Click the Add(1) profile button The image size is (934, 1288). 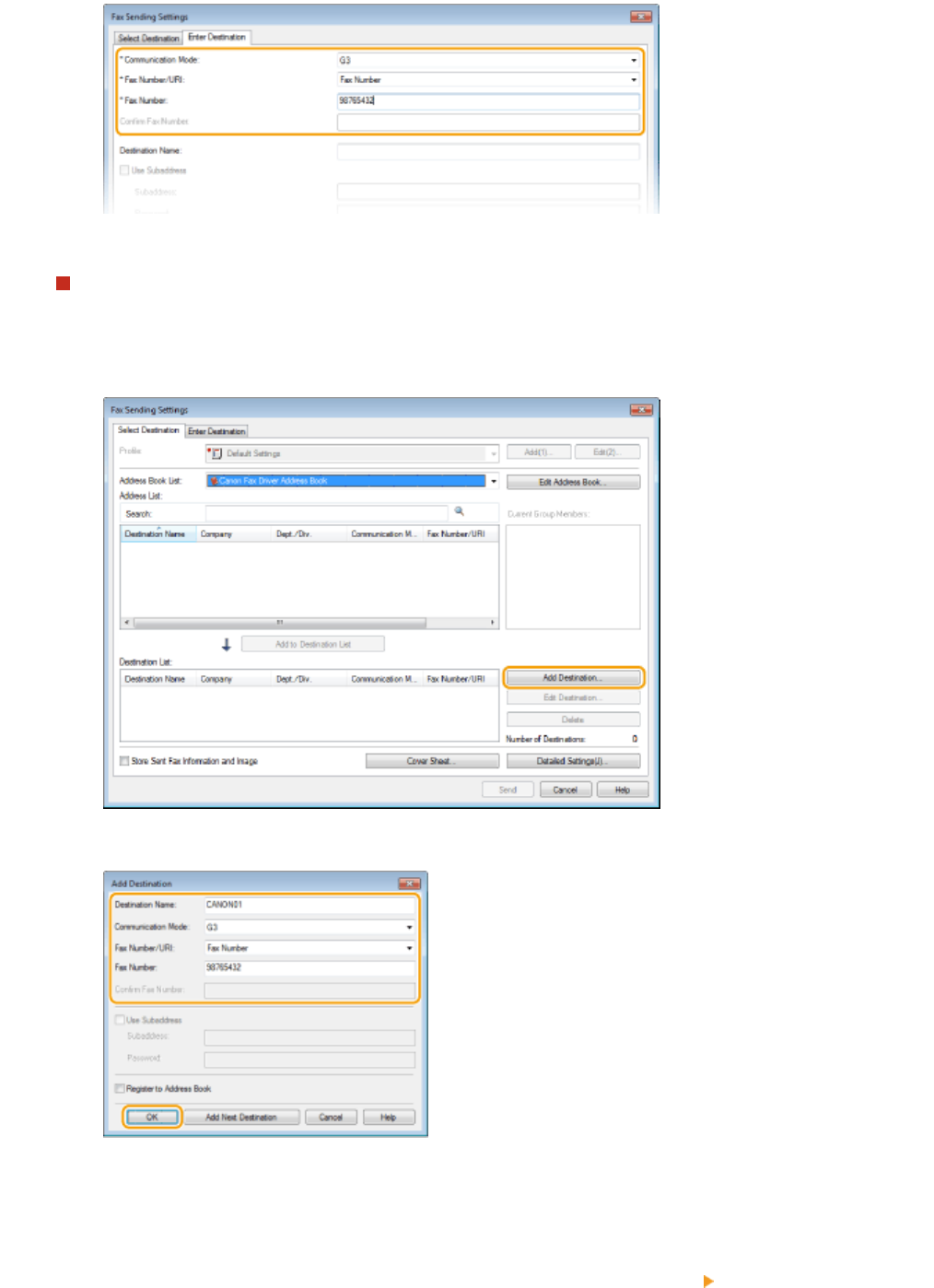click(x=539, y=451)
